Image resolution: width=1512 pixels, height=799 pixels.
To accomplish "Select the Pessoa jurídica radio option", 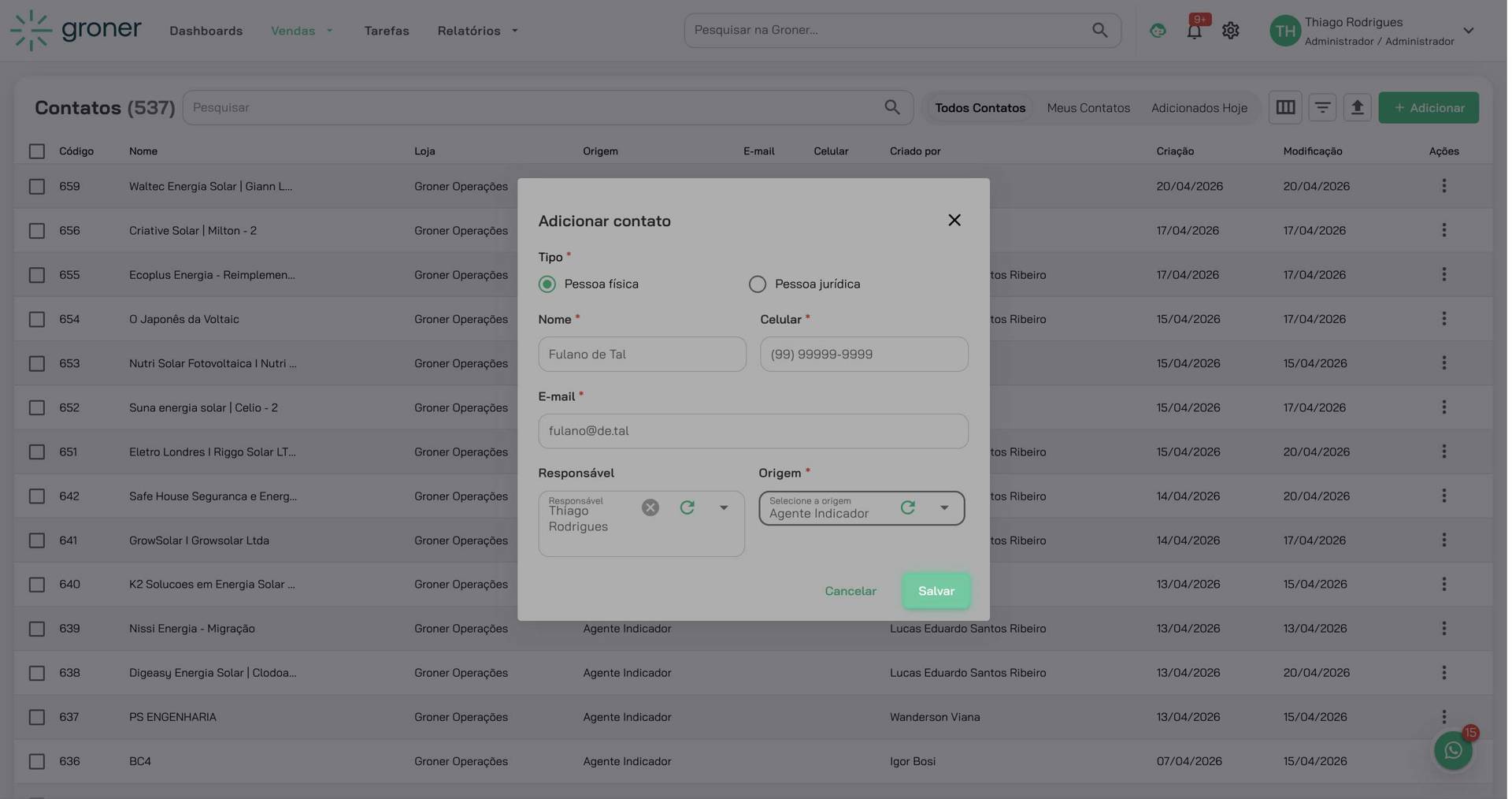I will (757, 284).
